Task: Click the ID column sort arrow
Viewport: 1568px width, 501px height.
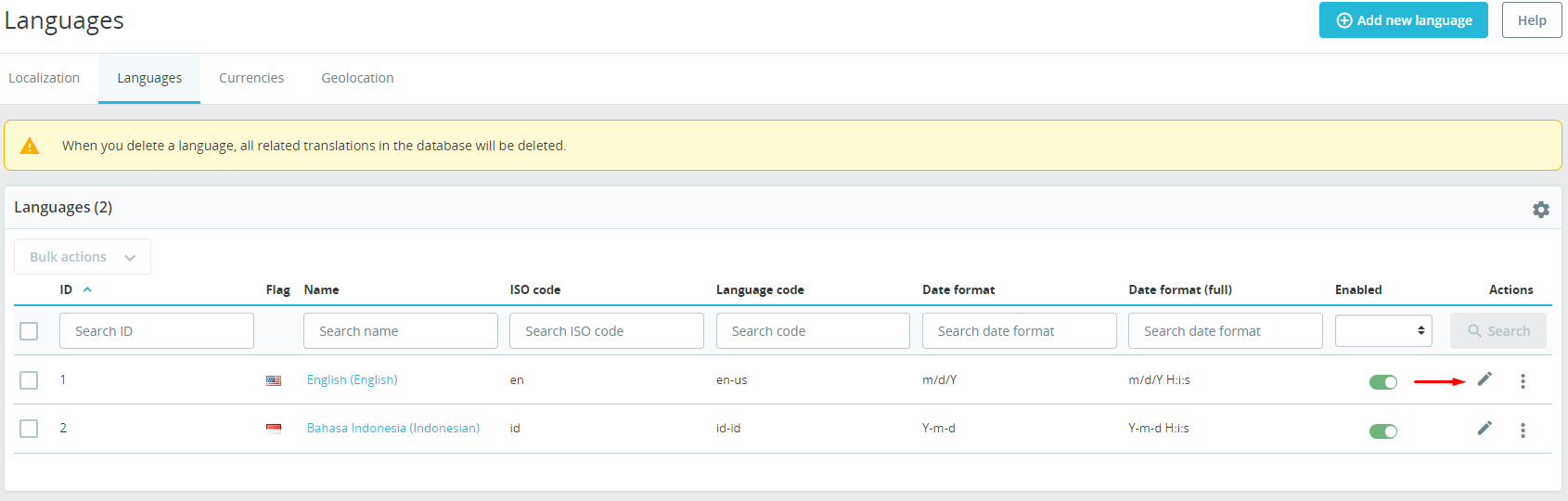Action: tap(87, 289)
